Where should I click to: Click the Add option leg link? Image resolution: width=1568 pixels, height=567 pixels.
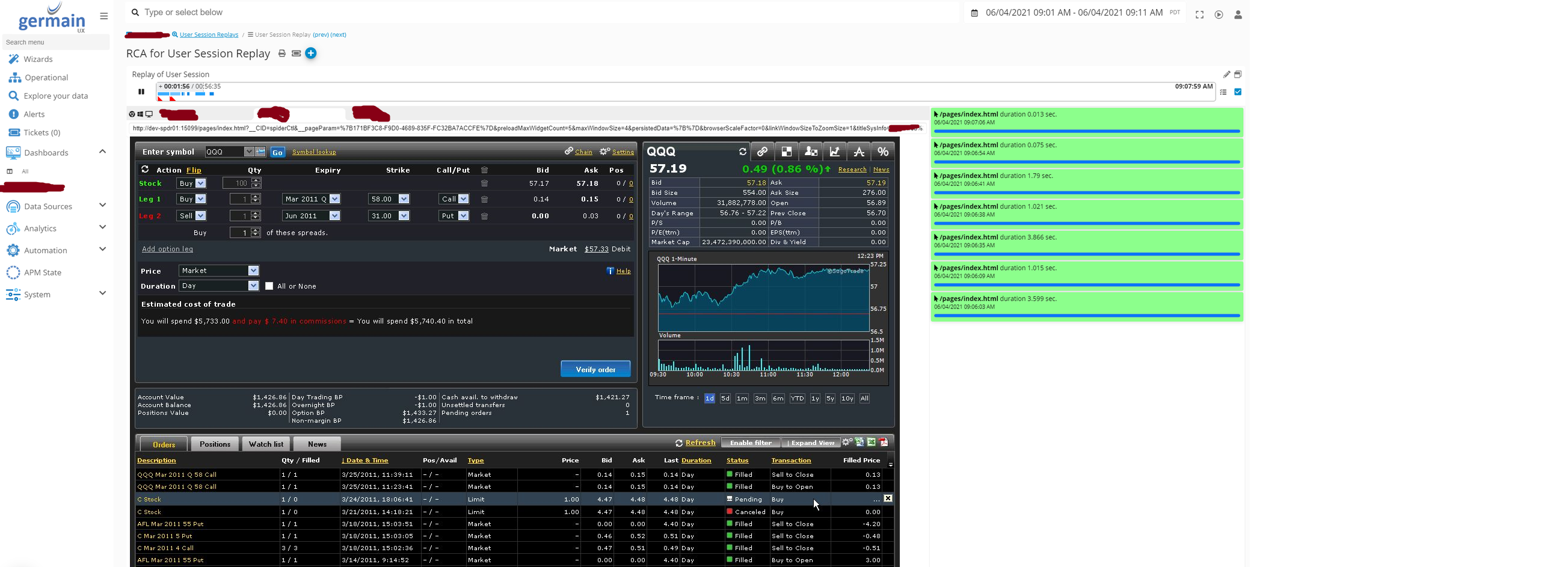[167, 249]
